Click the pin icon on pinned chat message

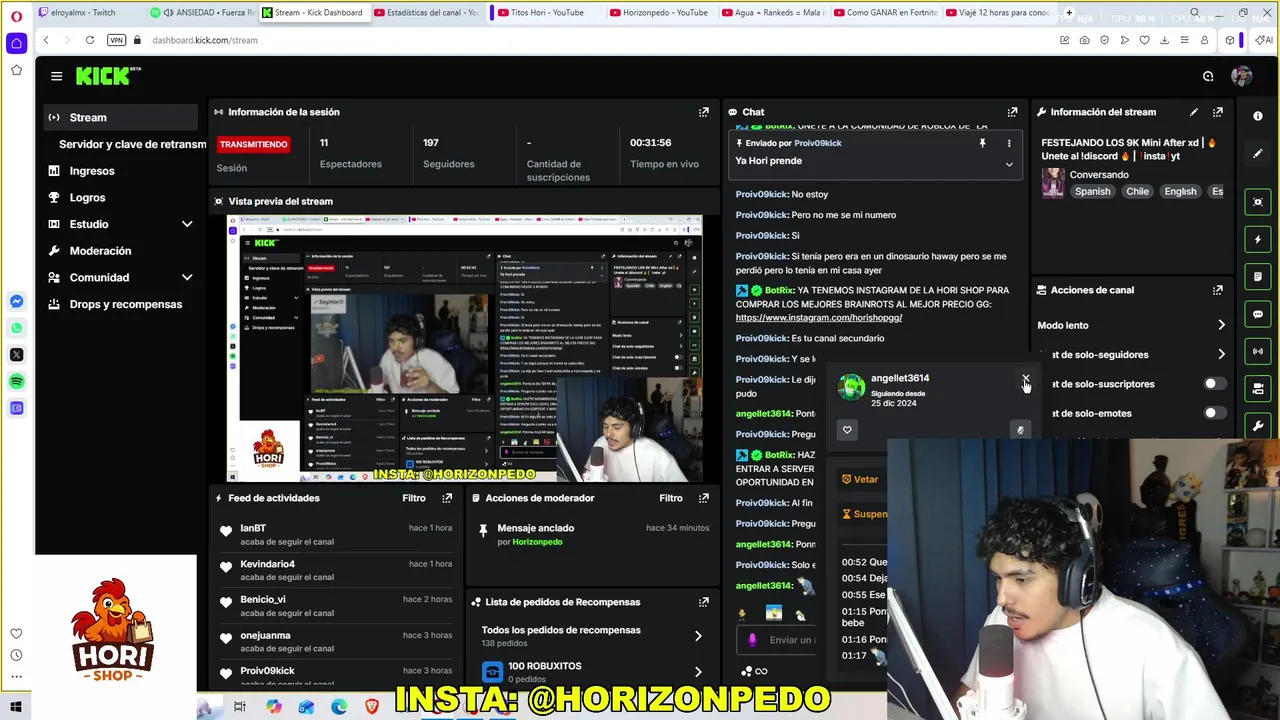coord(982,143)
